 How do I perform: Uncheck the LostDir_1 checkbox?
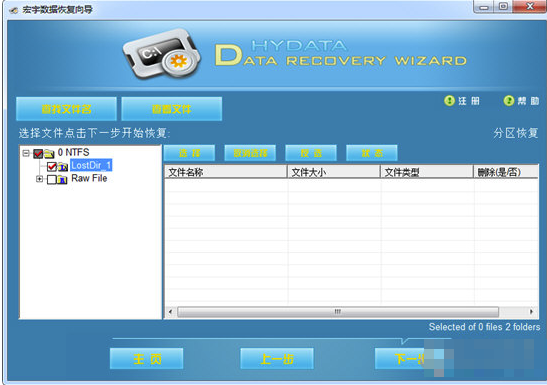pyautogui.click(x=52, y=167)
